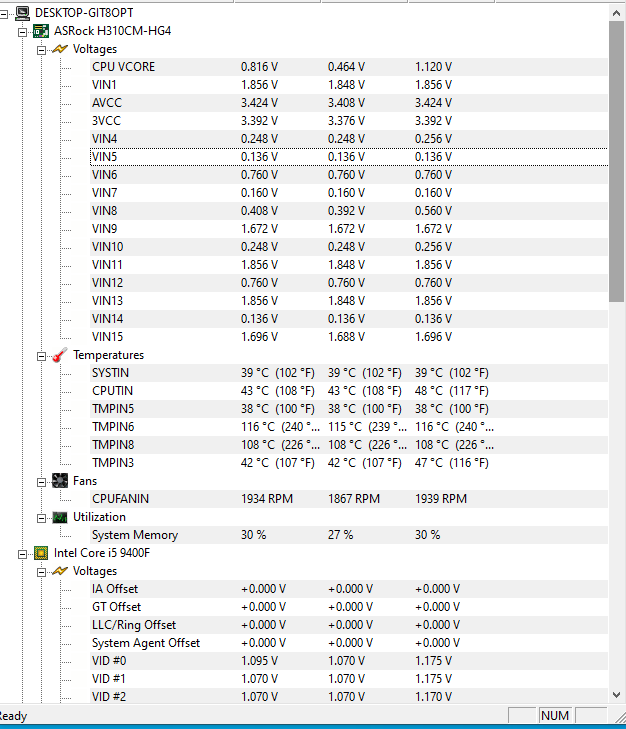Select the VID #0 row
Image resolution: width=626 pixels, height=729 pixels.
(349, 661)
